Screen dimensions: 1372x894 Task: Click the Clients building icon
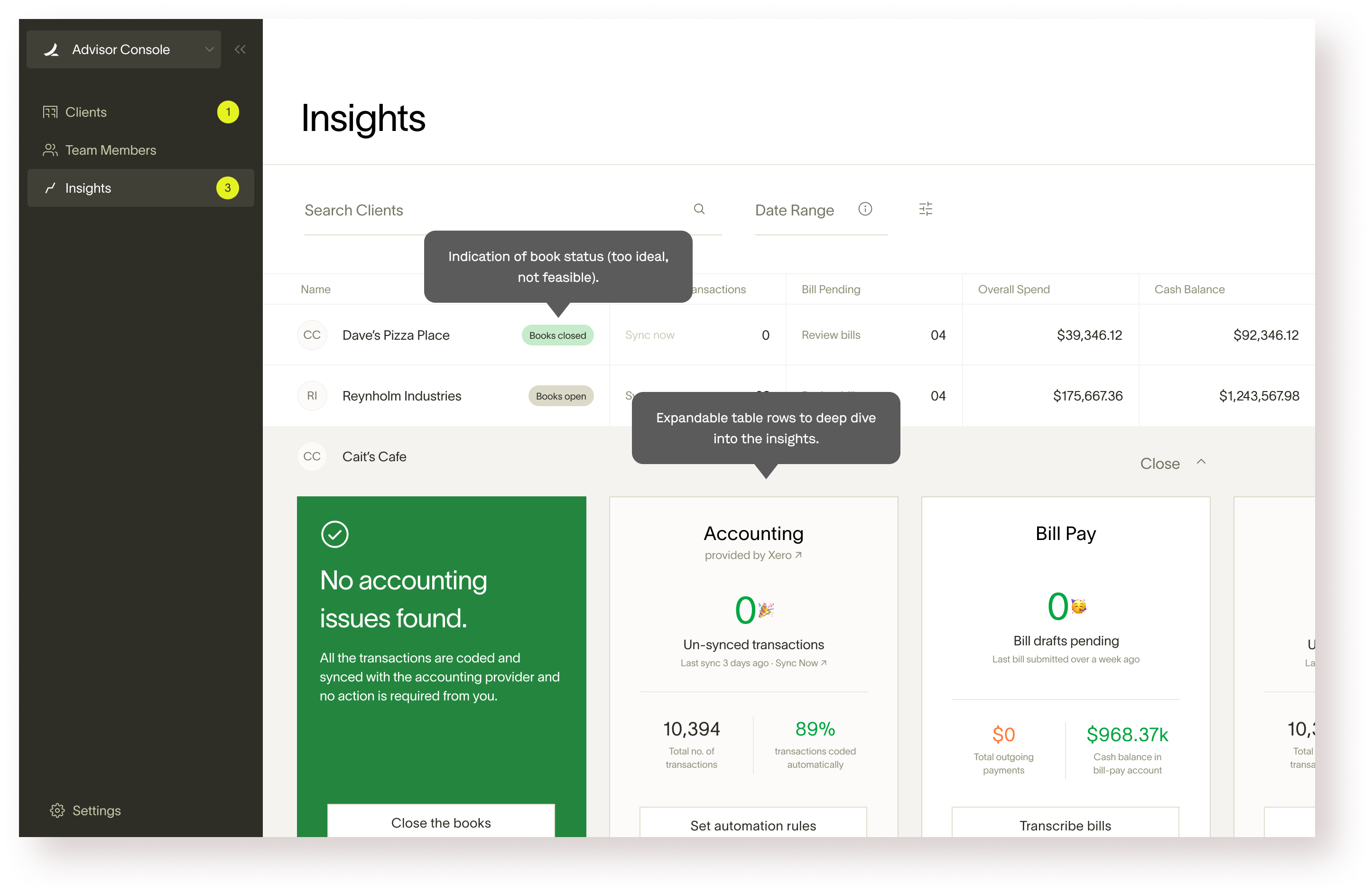pos(50,112)
